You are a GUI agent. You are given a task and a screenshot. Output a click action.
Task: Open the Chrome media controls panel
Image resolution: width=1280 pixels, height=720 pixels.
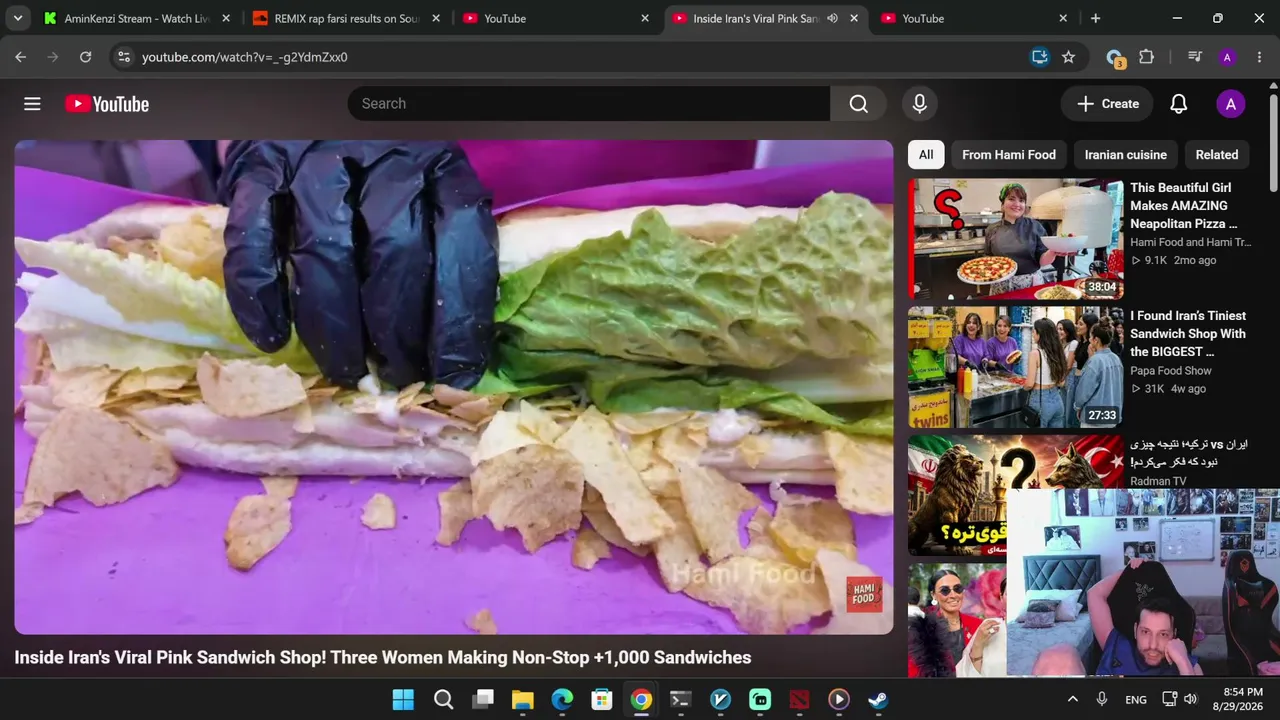(x=1194, y=57)
